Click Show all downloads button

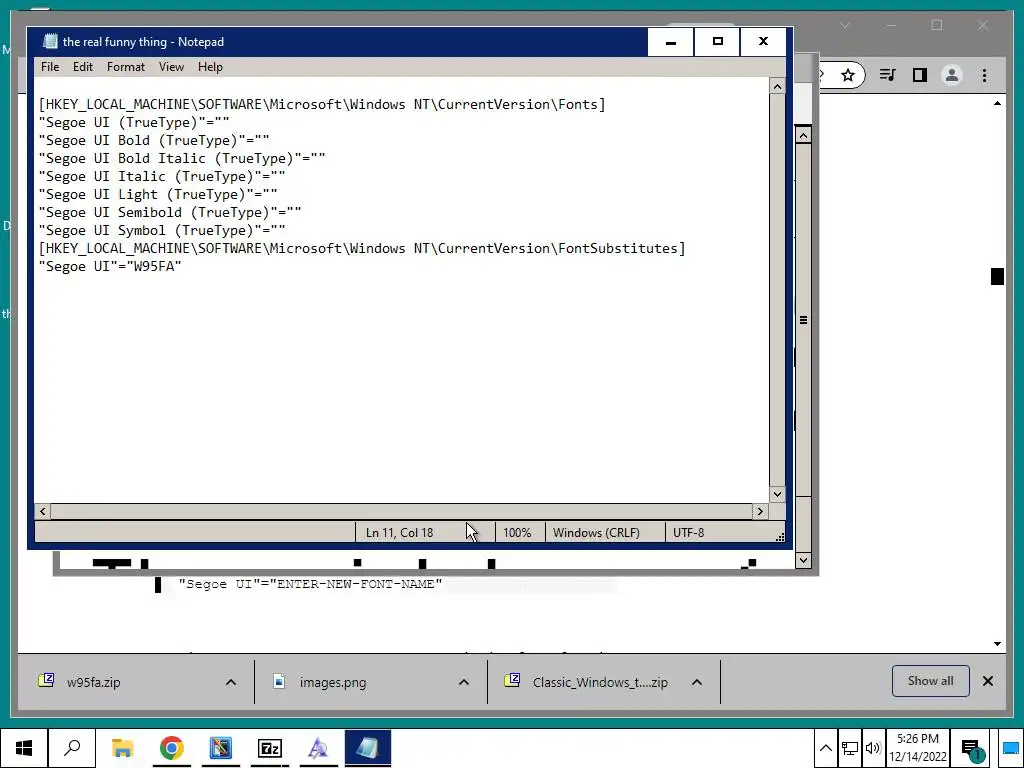930,681
